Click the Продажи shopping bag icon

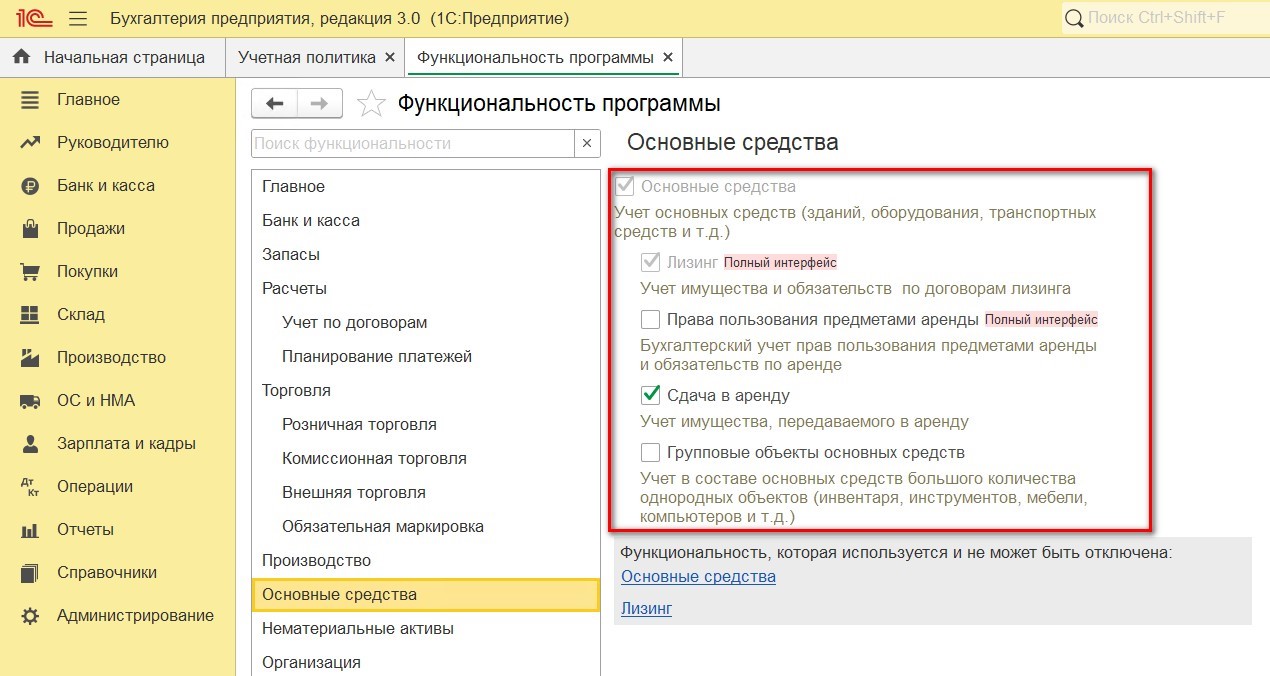click(x=30, y=229)
